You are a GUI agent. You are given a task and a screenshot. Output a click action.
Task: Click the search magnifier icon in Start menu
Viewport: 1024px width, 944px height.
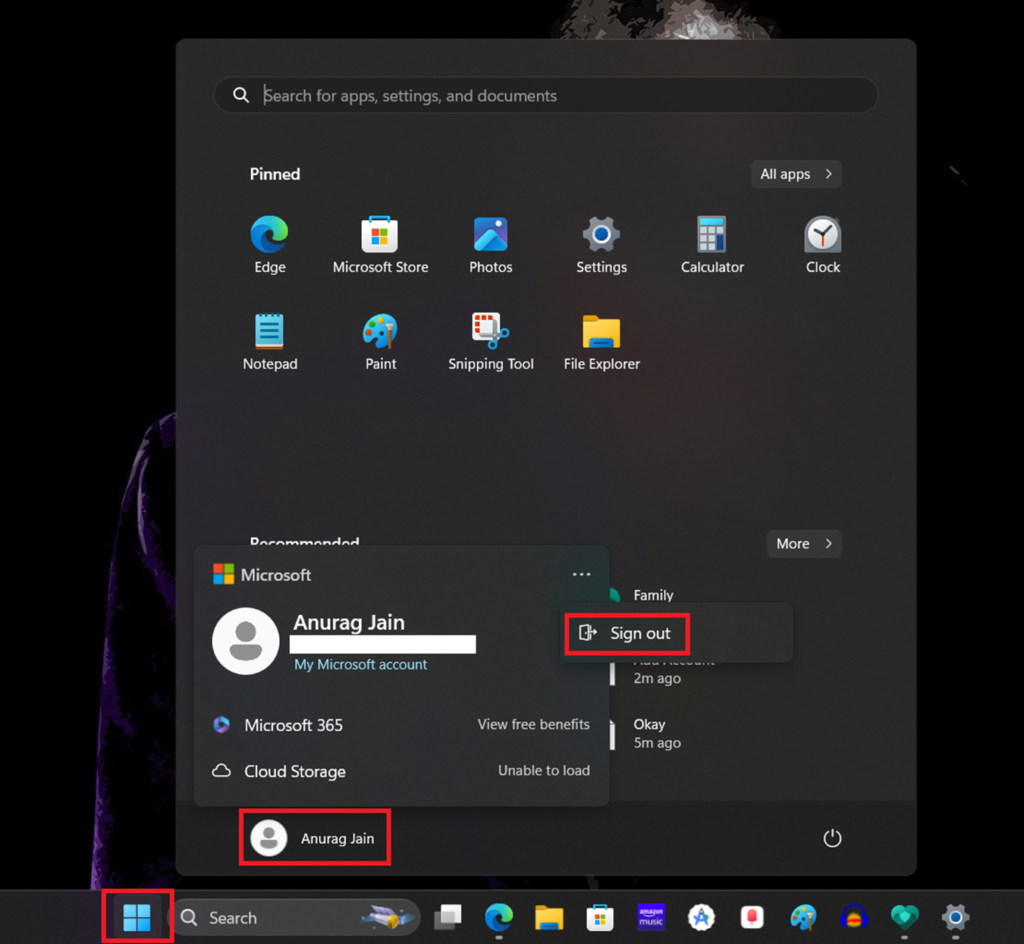[x=241, y=95]
